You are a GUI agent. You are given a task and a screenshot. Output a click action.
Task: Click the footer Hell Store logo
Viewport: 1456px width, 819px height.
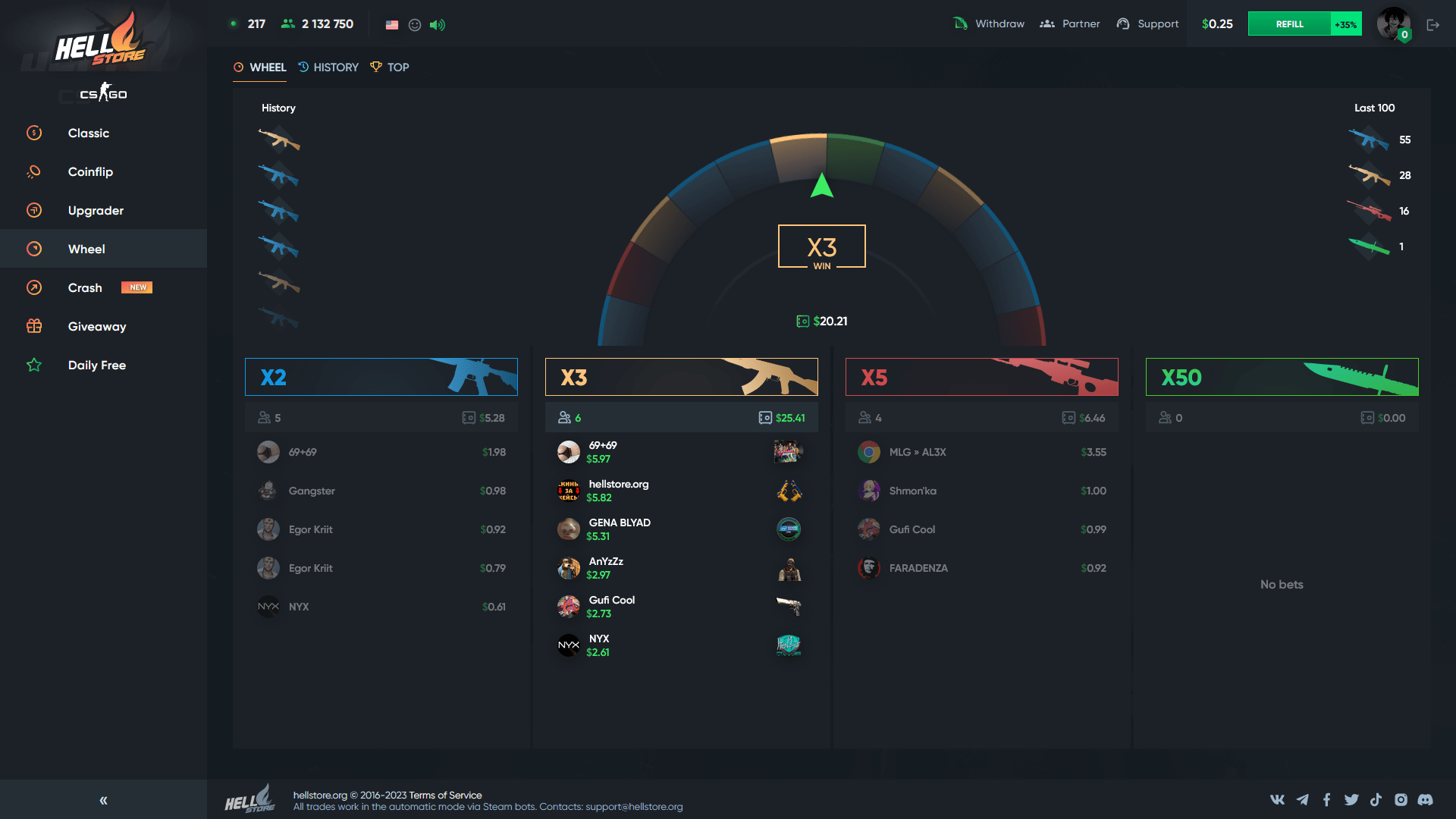coord(249,799)
